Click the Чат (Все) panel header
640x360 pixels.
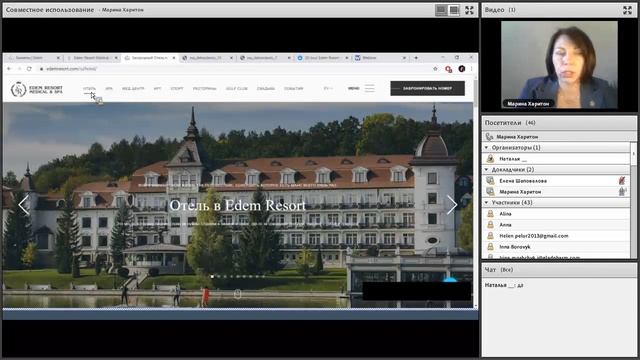click(x=559, y=270)
